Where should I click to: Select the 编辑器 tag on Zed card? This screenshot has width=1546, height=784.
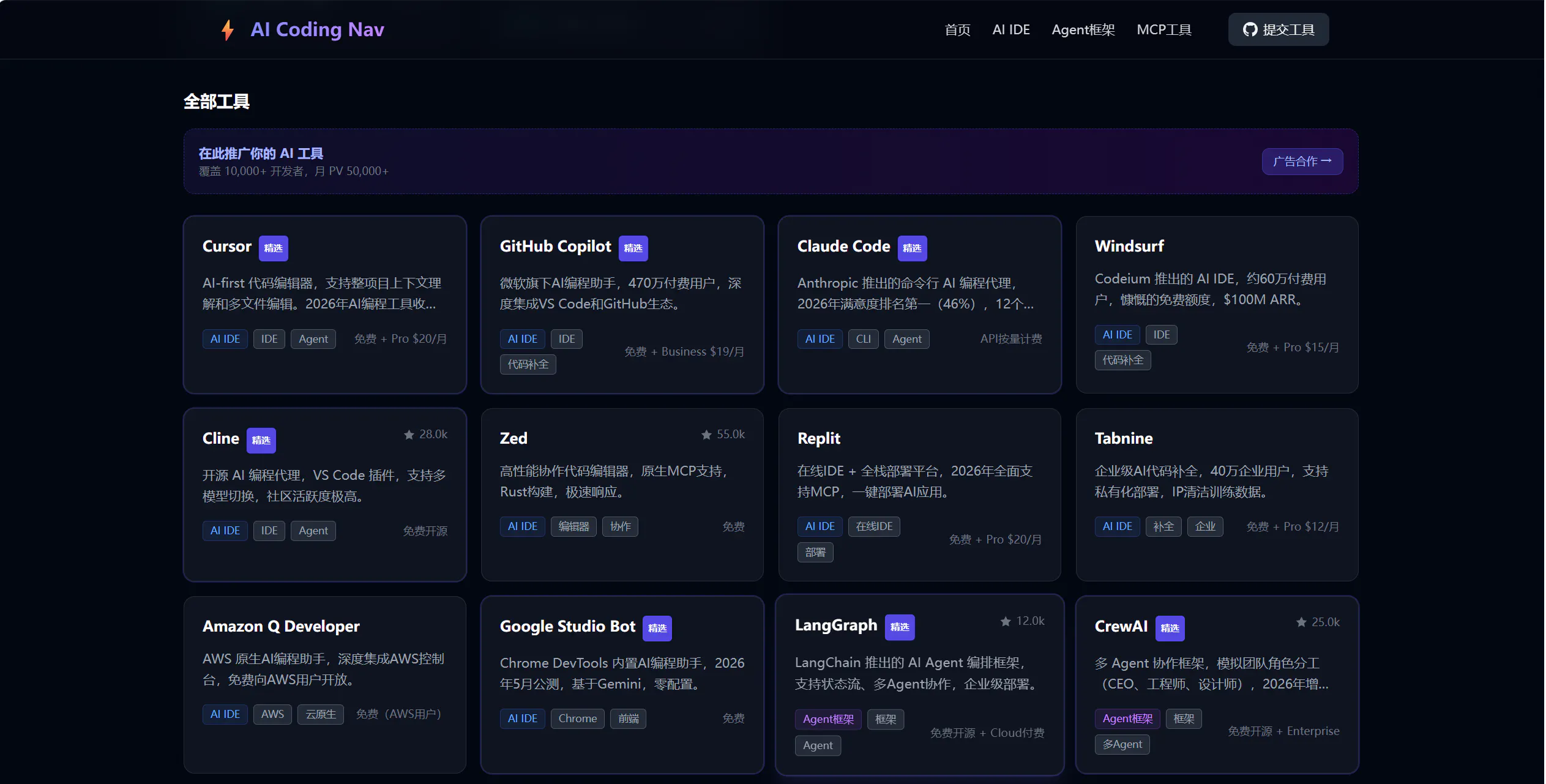pyautogui.click(x=574, y=527)
